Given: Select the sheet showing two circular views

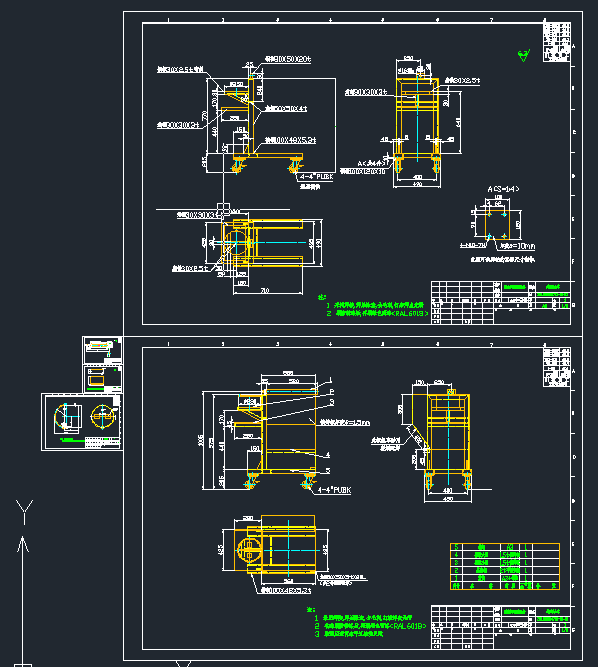Looking at the screenshot, I should click(82, 422).
